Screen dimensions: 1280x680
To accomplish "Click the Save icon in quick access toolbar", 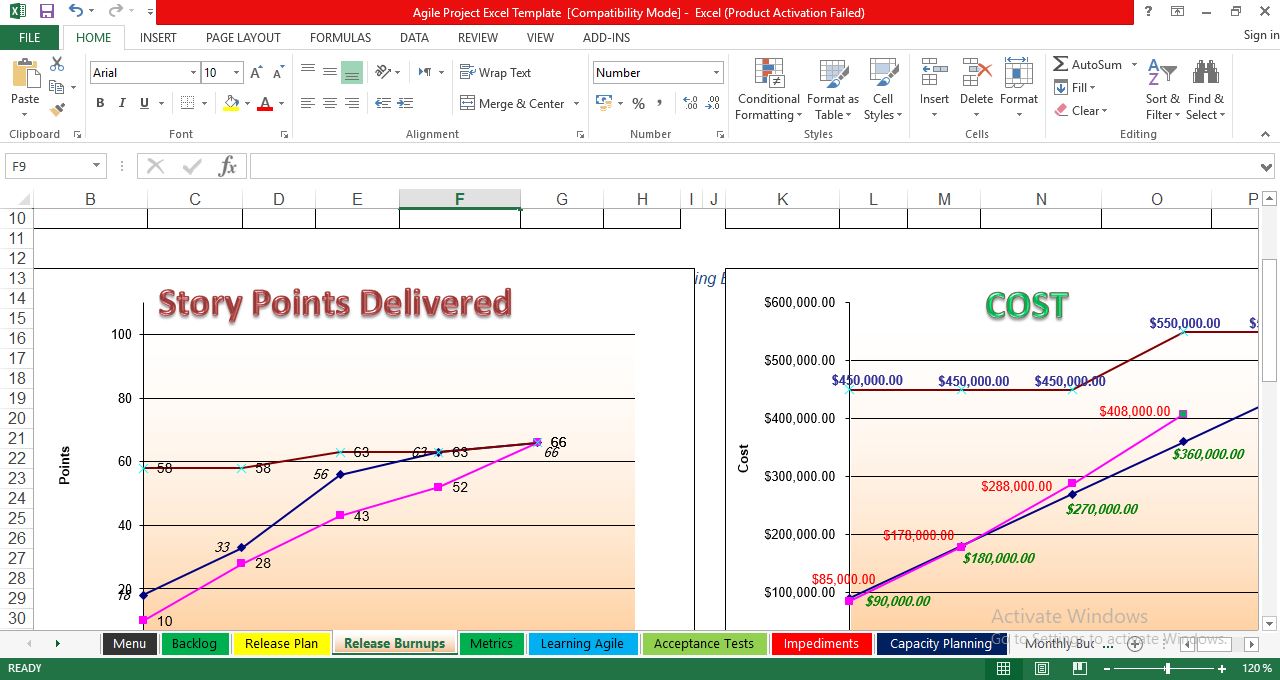I will point(47,12).
